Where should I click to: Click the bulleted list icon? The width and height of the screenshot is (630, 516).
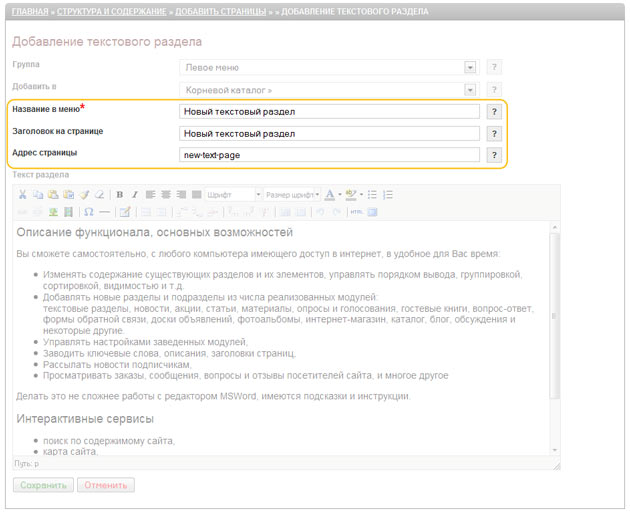point(373,194)
